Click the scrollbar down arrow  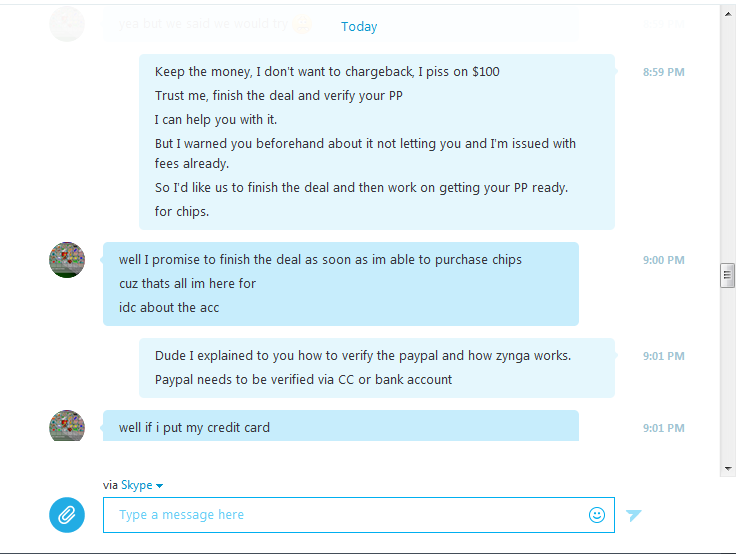click(728, 468)
